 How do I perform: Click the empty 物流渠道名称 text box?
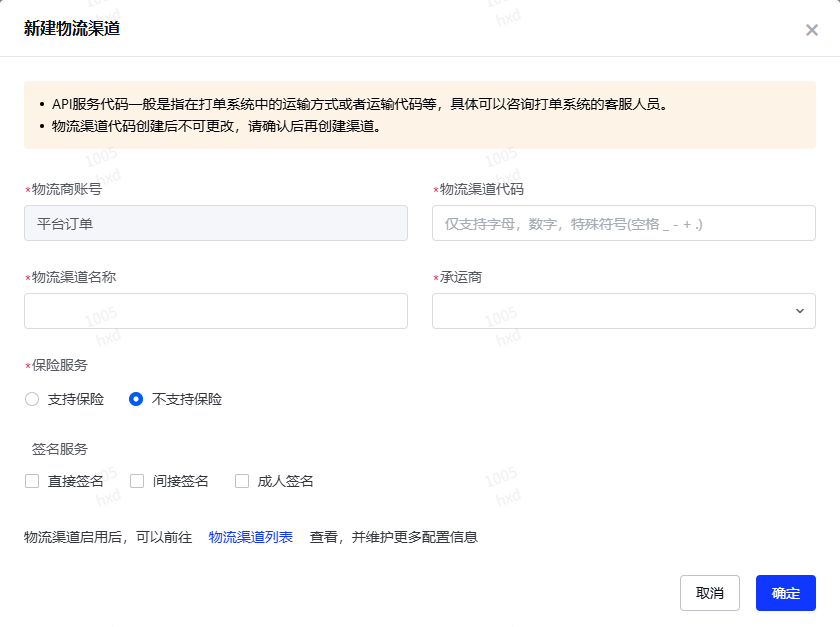[x=215, y=311]
